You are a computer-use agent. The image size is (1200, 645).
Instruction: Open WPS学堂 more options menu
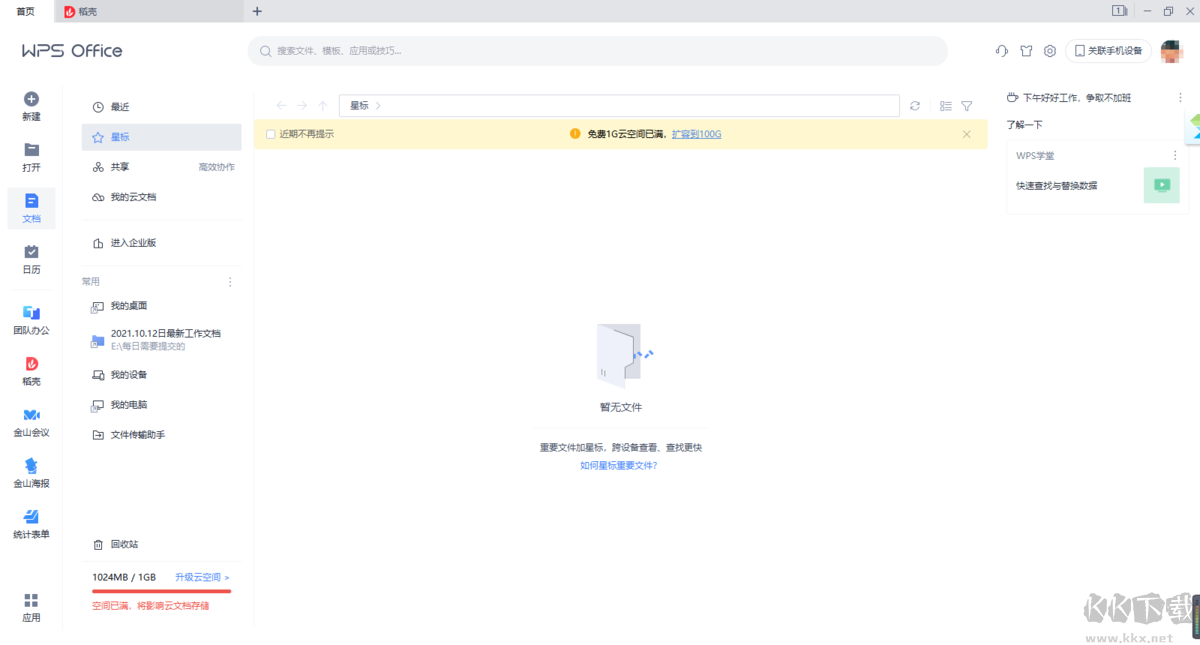1174,155
